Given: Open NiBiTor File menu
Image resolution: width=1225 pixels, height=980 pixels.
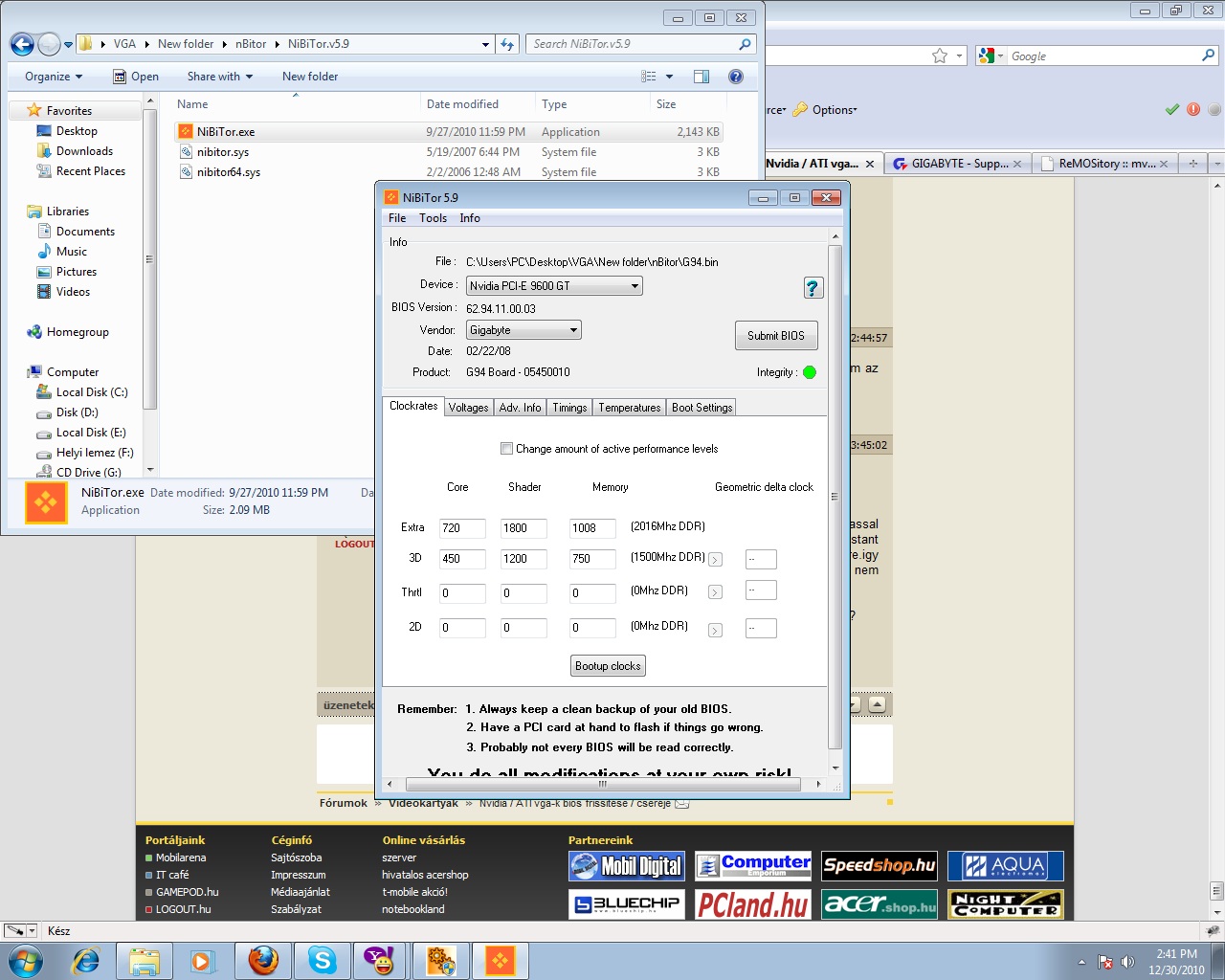Looking at the screenshot, I should (397, 218).
